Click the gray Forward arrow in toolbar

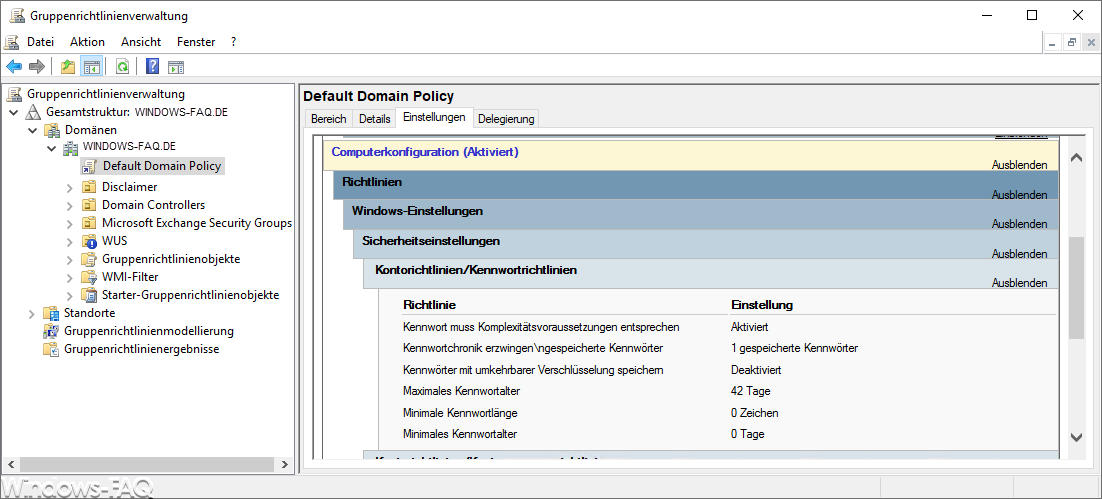pos(37,67)
